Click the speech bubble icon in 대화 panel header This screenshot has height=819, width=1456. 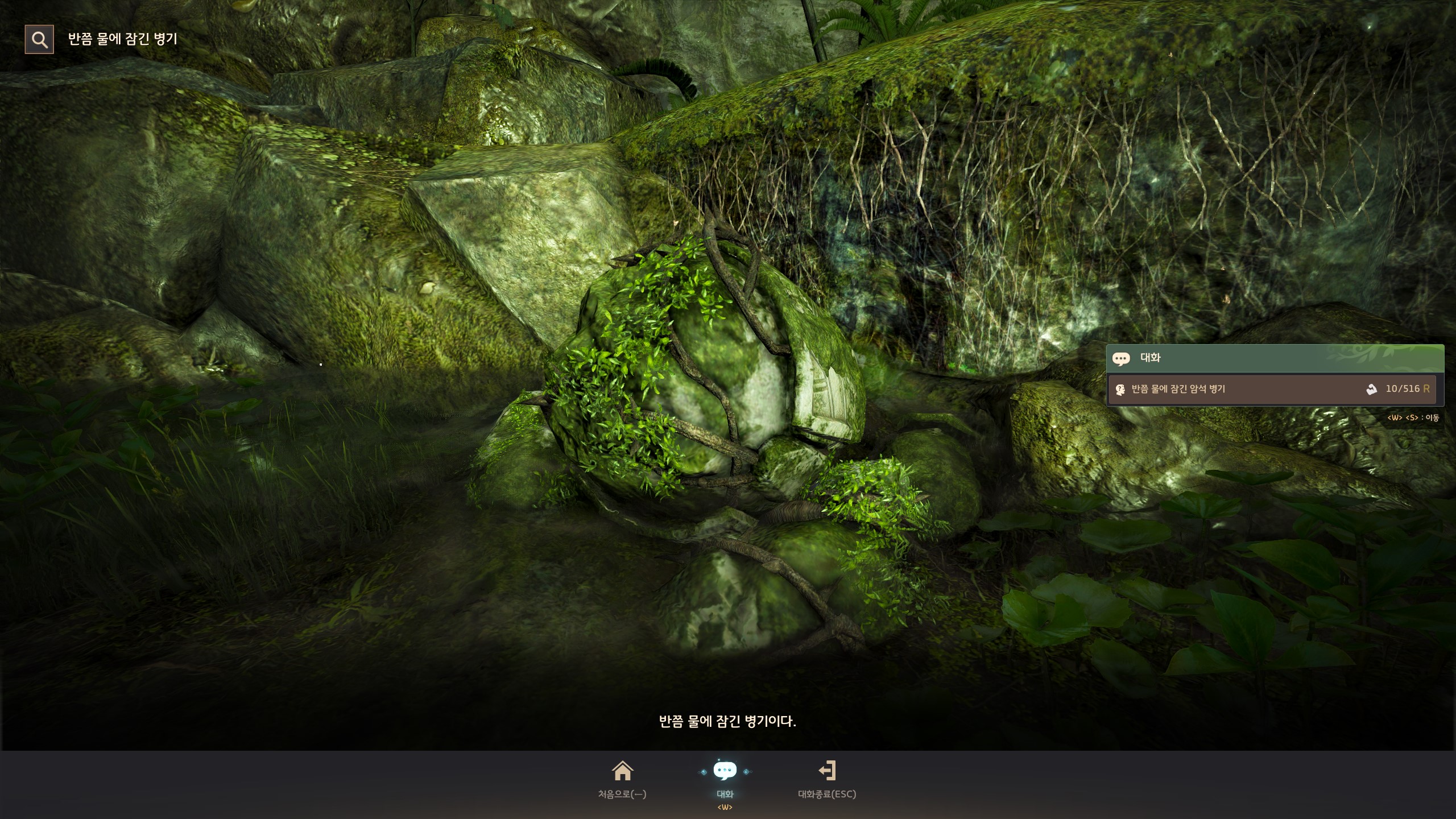(1121, 358)
